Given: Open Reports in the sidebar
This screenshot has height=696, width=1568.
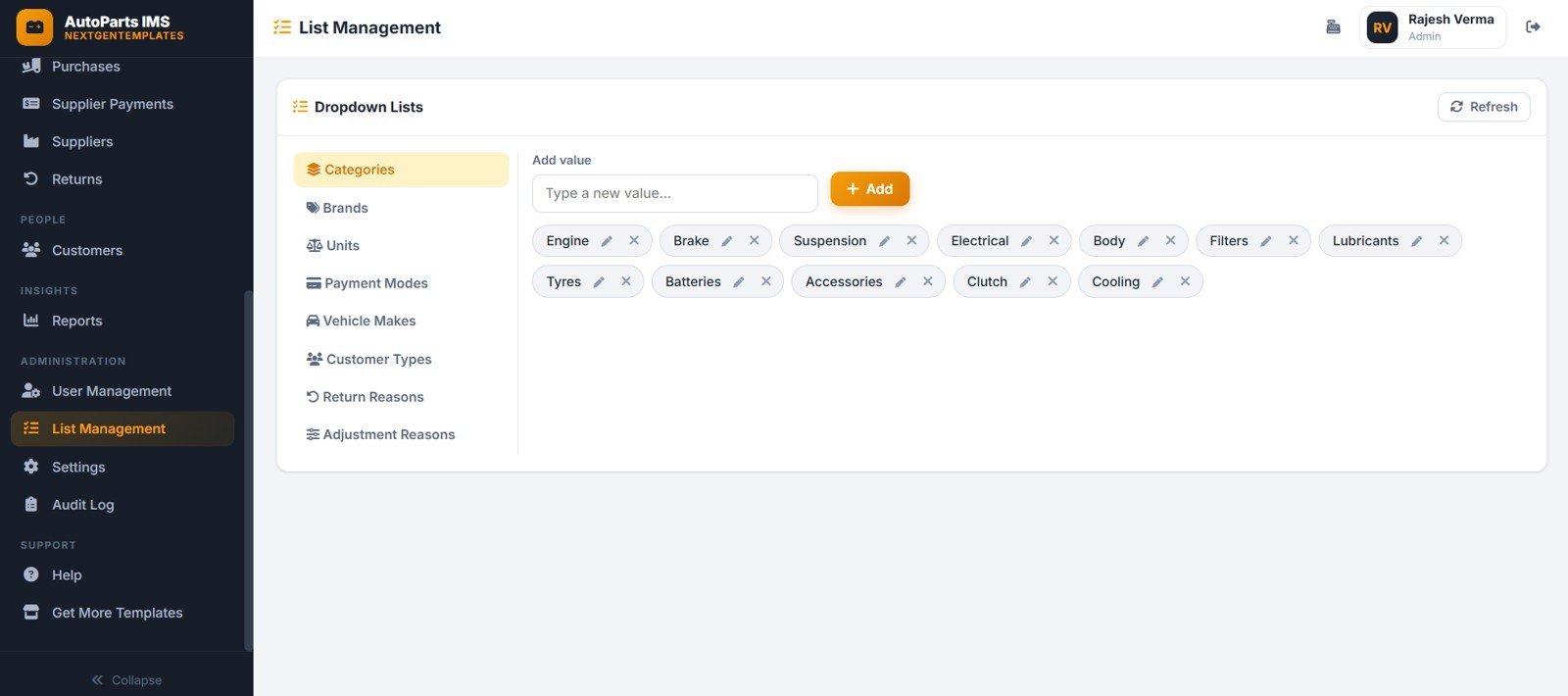Looking at the screenshot, I should coord(122,321).
